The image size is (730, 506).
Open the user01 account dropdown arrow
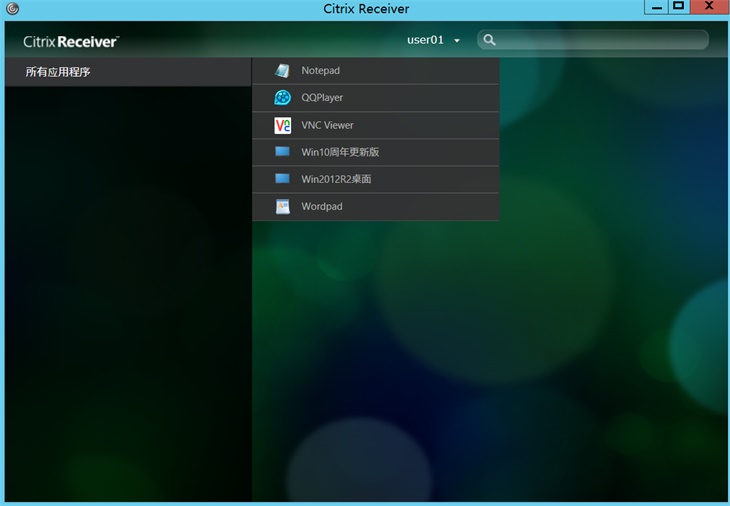pyautogui.click(x=457, y=41)
